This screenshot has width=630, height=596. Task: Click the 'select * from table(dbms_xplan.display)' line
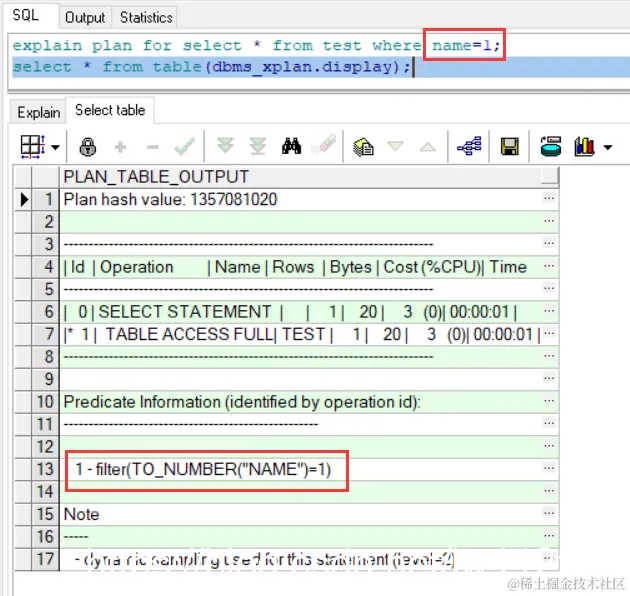(212, 67)
